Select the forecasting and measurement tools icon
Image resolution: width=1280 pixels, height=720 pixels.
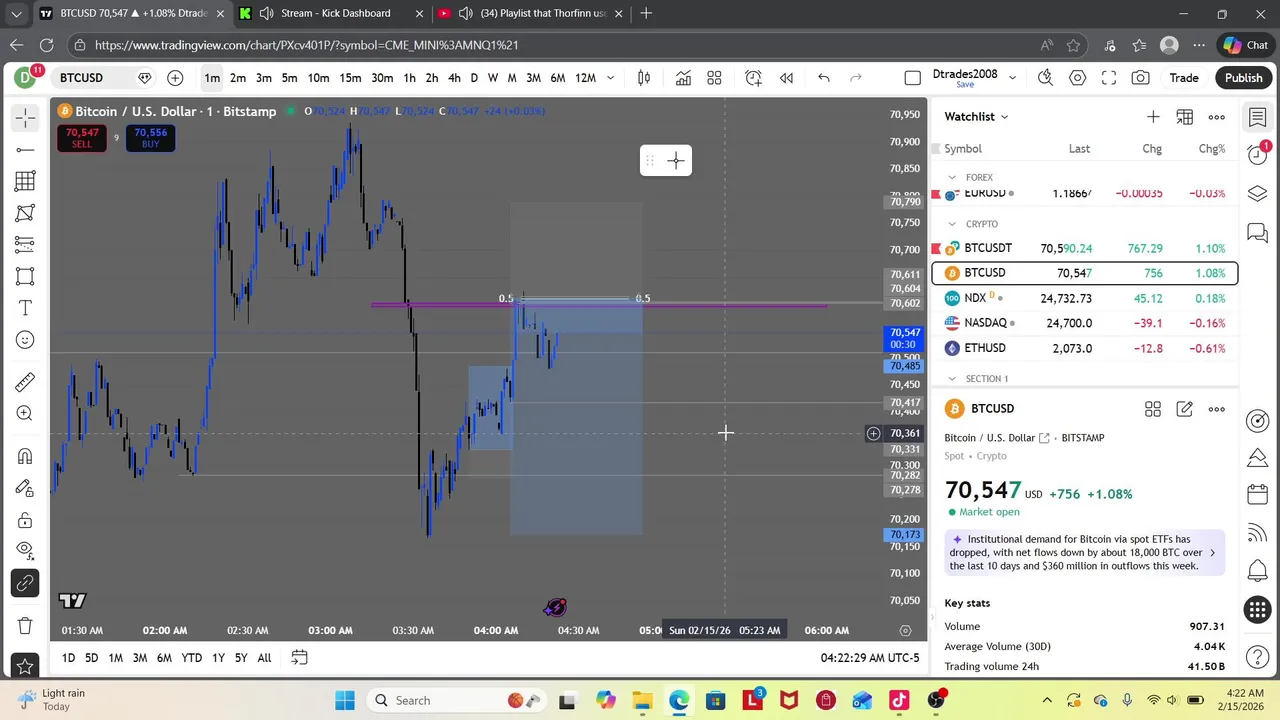[25, 245]
